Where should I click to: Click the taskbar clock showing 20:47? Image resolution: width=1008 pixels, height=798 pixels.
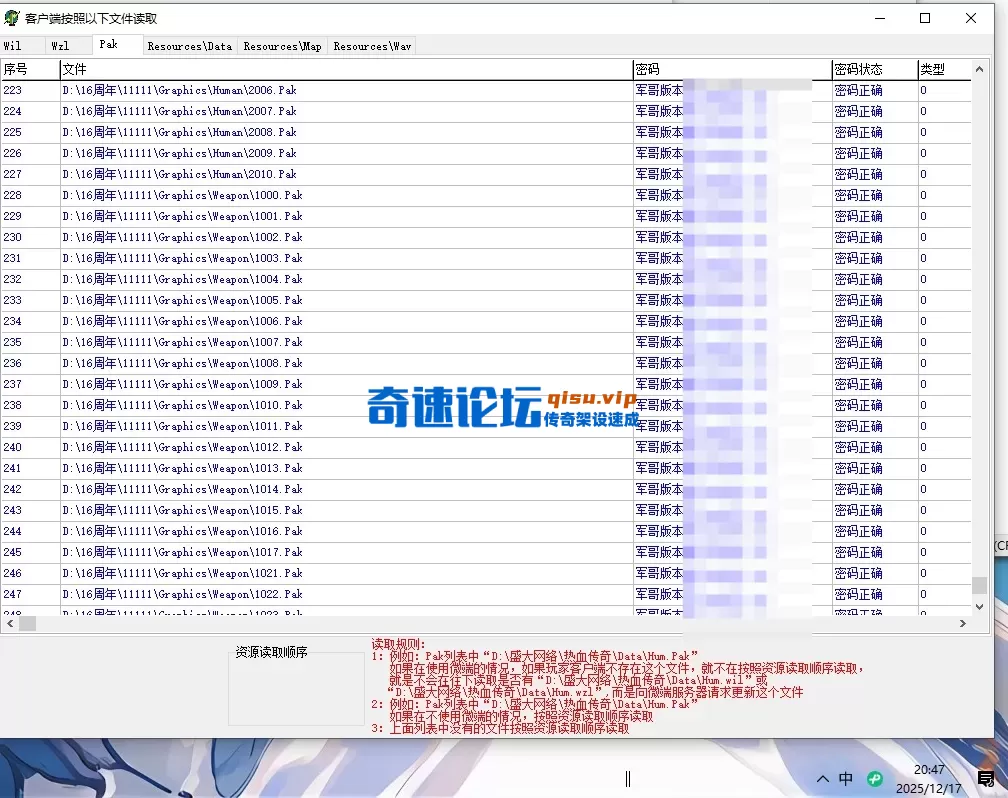click(x=930, y=777)
